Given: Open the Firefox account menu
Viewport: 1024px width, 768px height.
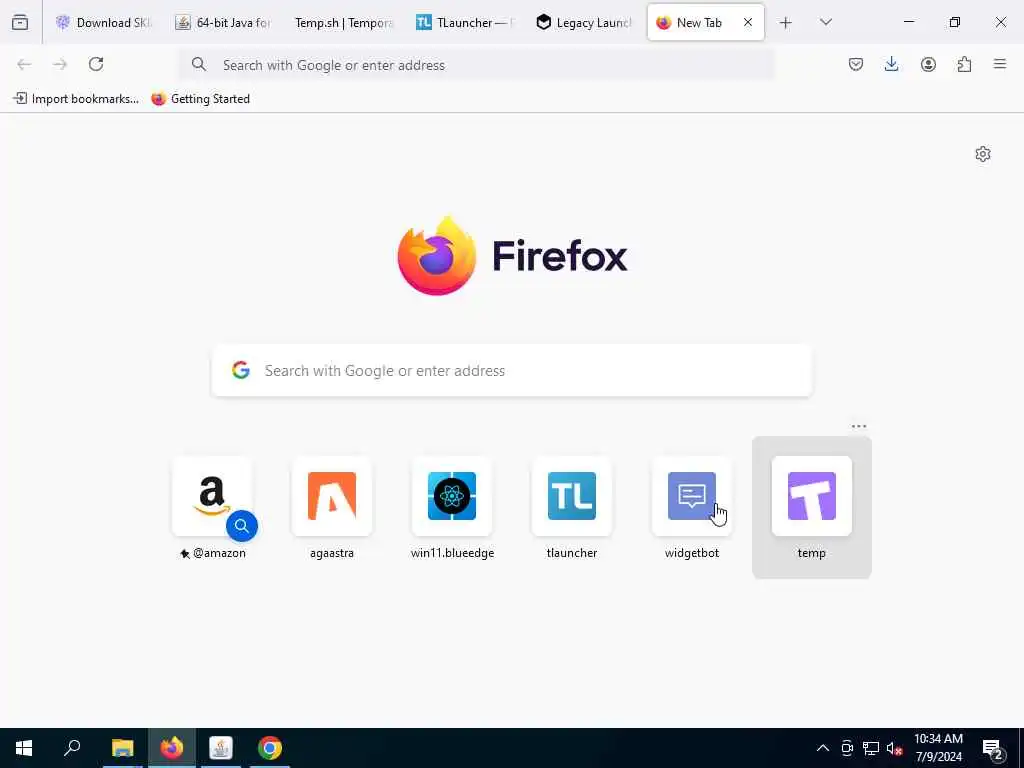Looking at the screenshot, I should coord(928,64).
